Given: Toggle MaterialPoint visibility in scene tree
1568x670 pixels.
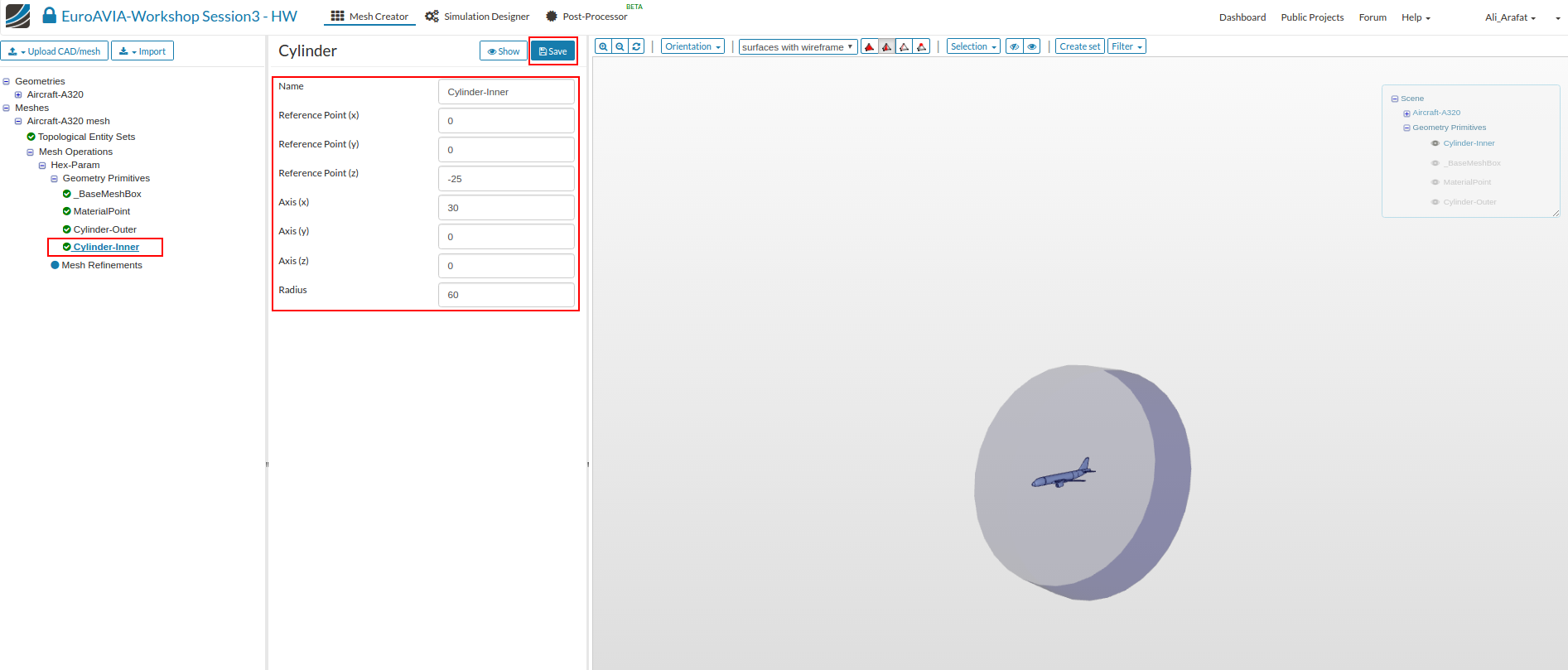Looking at the screenshot, I should point(1435,182).
